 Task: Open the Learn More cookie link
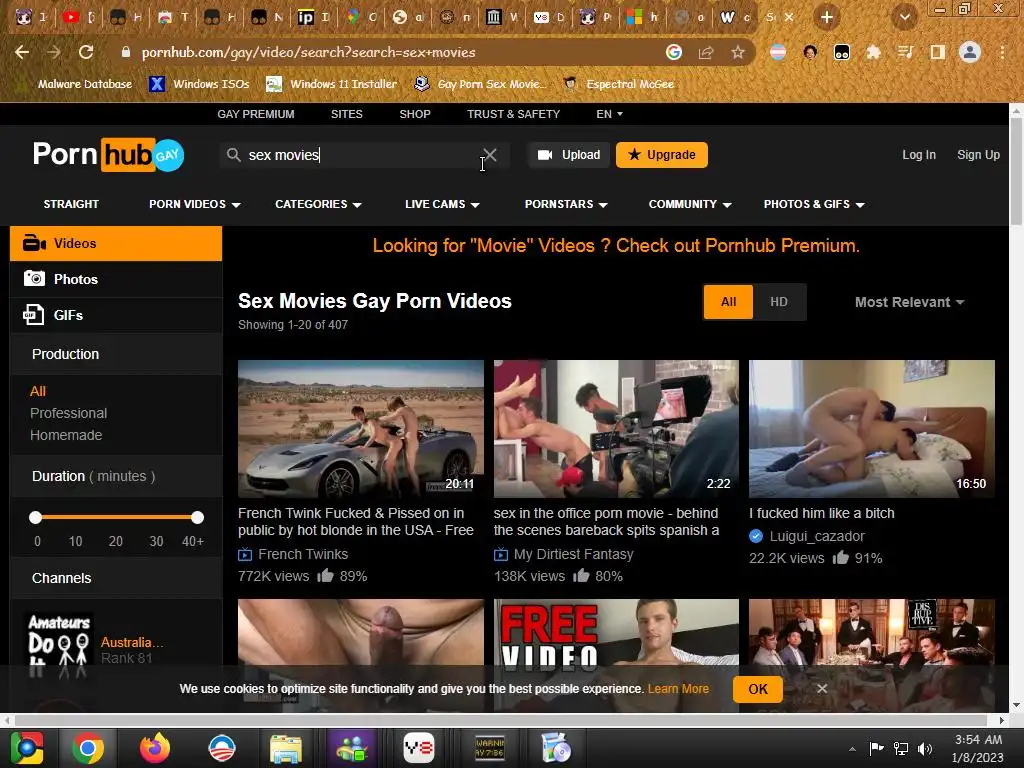coord(678,688)
